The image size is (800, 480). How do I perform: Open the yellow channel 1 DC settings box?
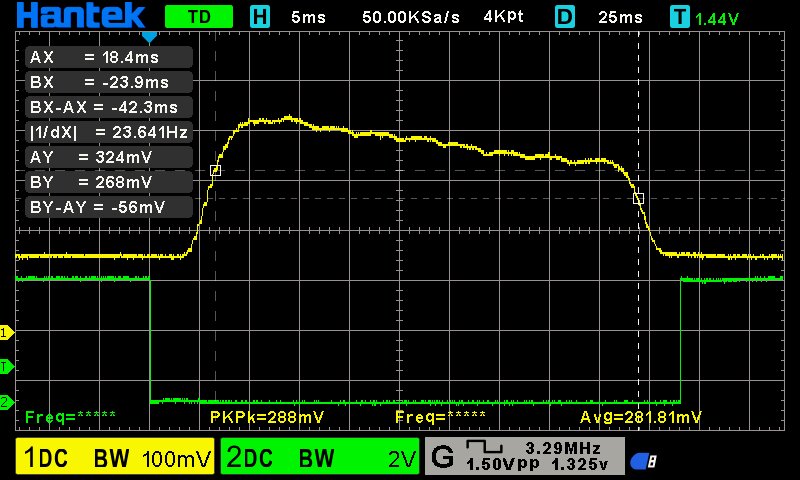click(x=115, y=456)
